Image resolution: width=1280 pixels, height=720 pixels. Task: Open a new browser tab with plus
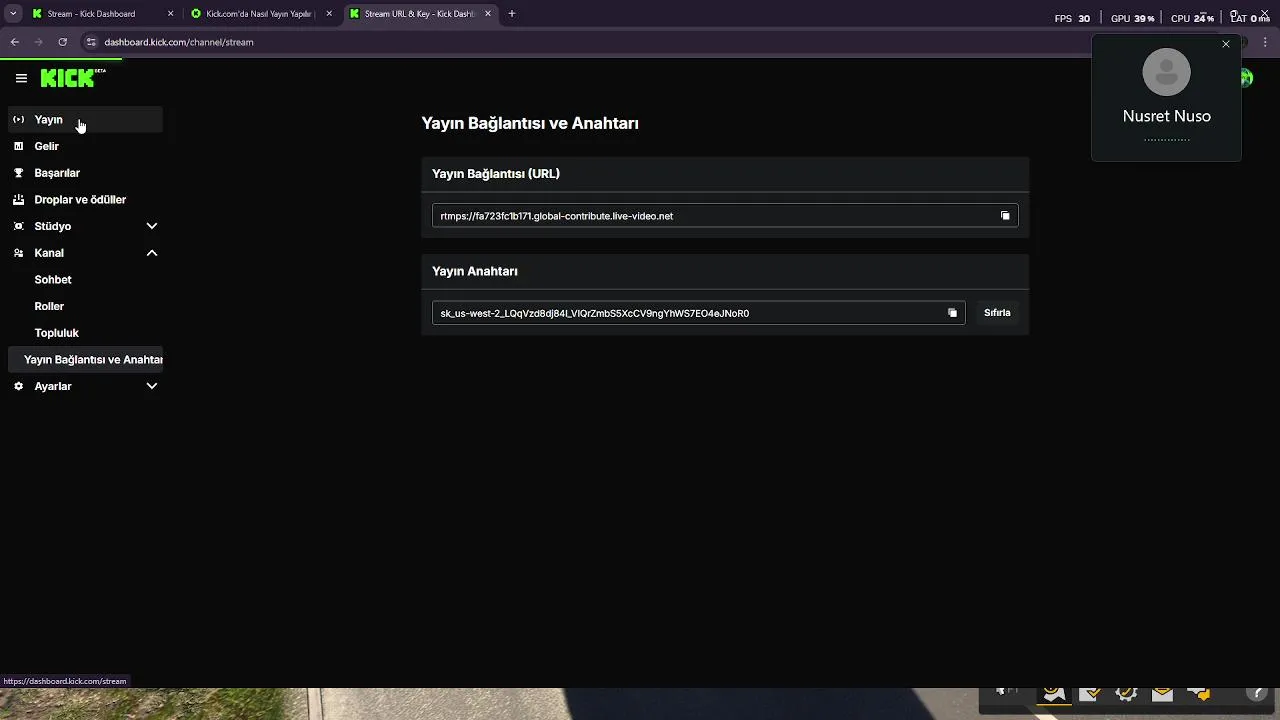coord(512,14)
